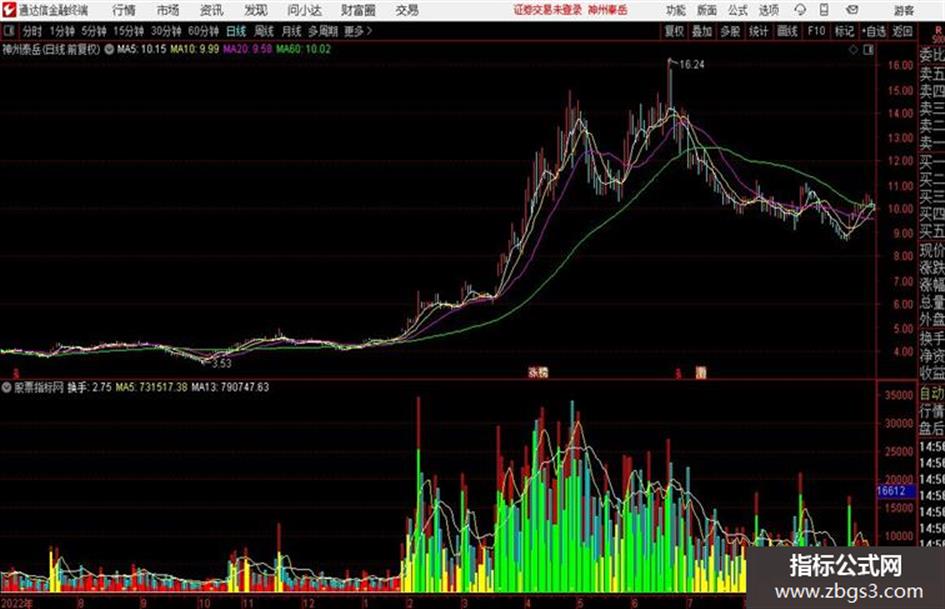Select the 周线 weekly chart tab

point(264,31)
